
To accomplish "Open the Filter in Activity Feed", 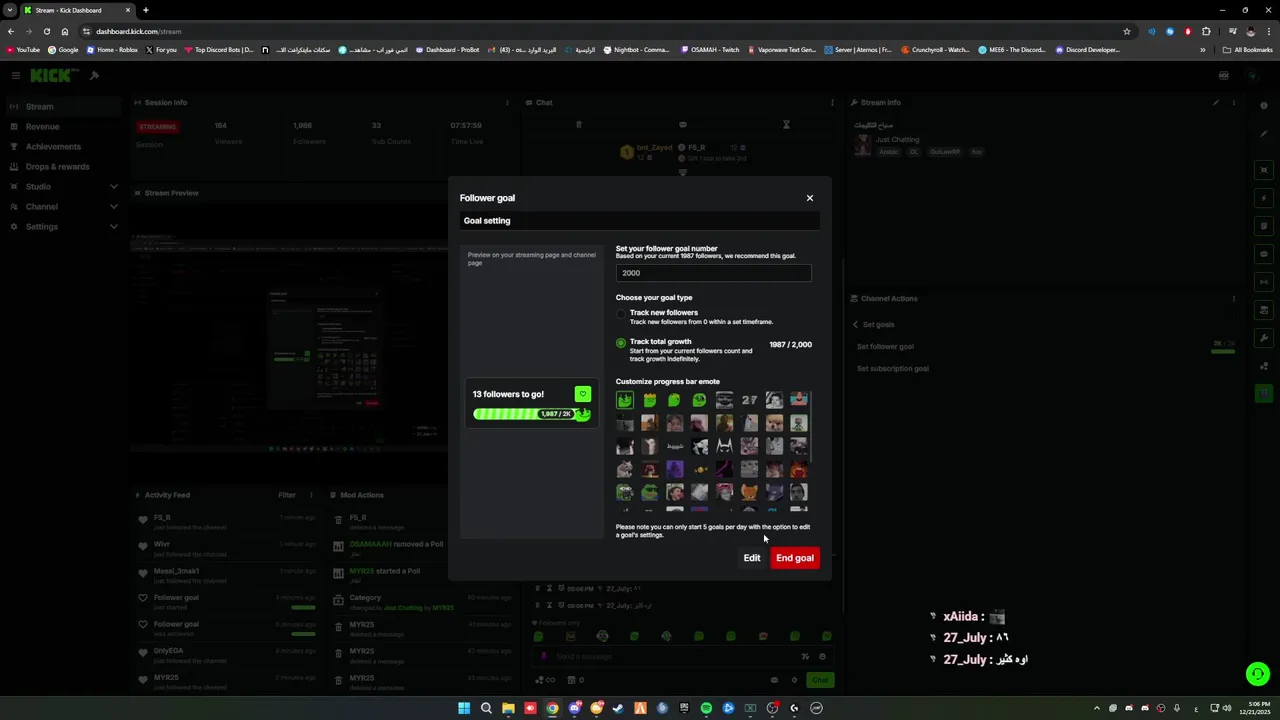I will tap(287, 495).
